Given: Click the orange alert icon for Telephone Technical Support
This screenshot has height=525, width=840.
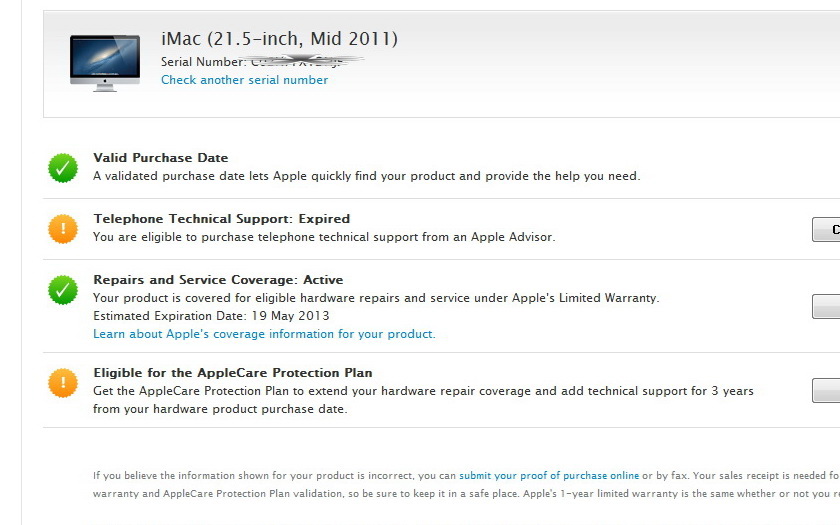Looking at the screenshot, I should click(x=63, y=229).
